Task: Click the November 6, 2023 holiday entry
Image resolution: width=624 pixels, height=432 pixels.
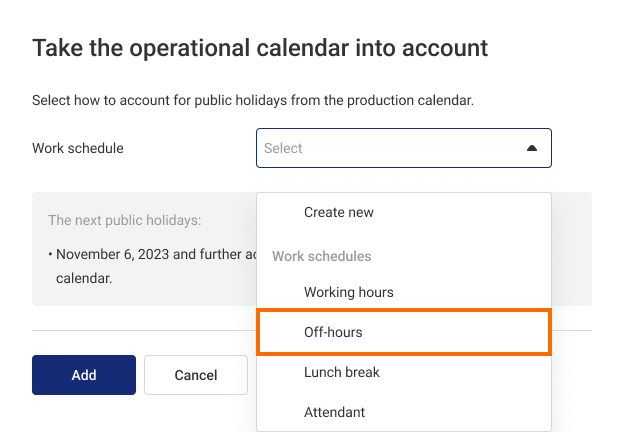Action: pyautogui.click(x=152, y=254)
